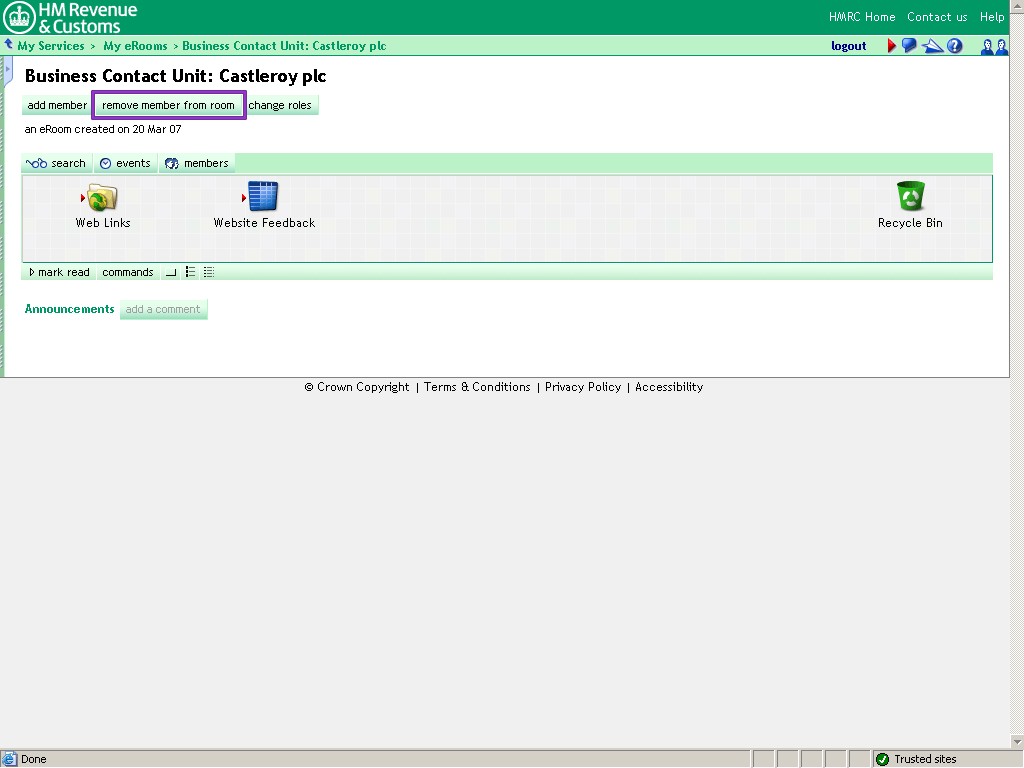This screenshot has width=1024, height=768.
Task: Click the Trusted sites status bar zone
Action: click(924, 759)
